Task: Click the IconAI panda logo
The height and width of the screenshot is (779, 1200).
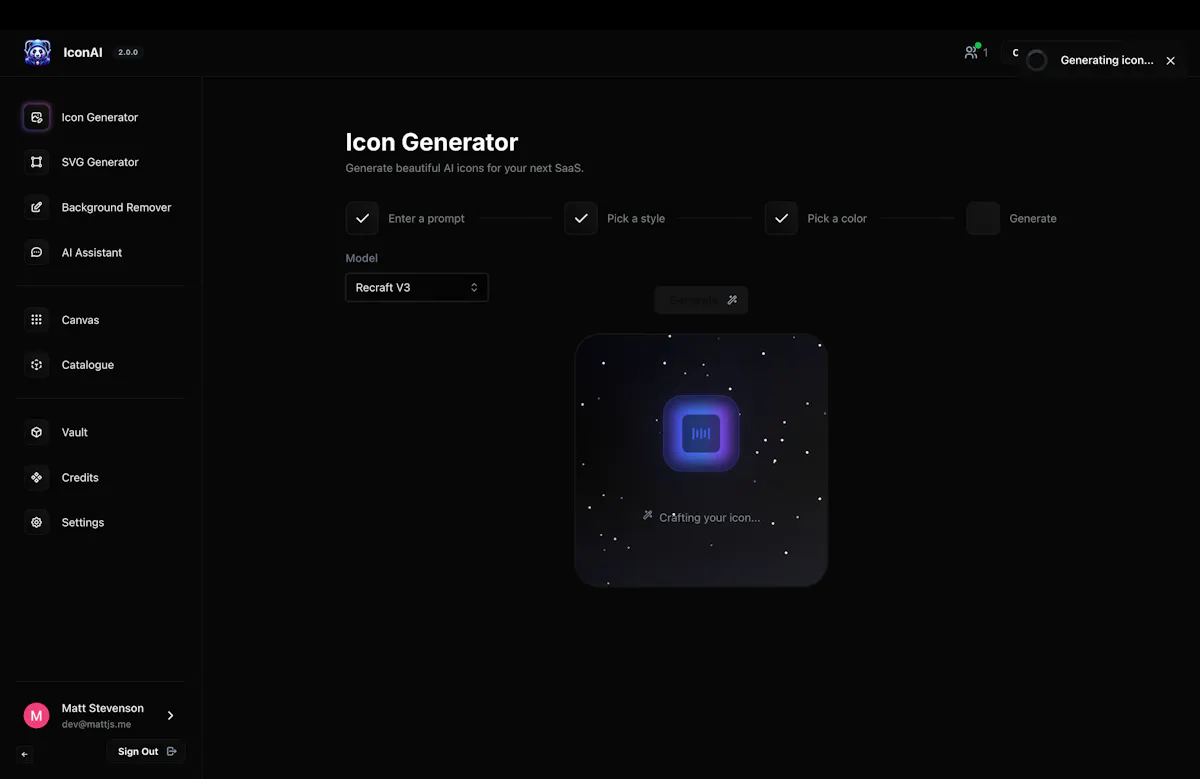Action: (38, 52)
